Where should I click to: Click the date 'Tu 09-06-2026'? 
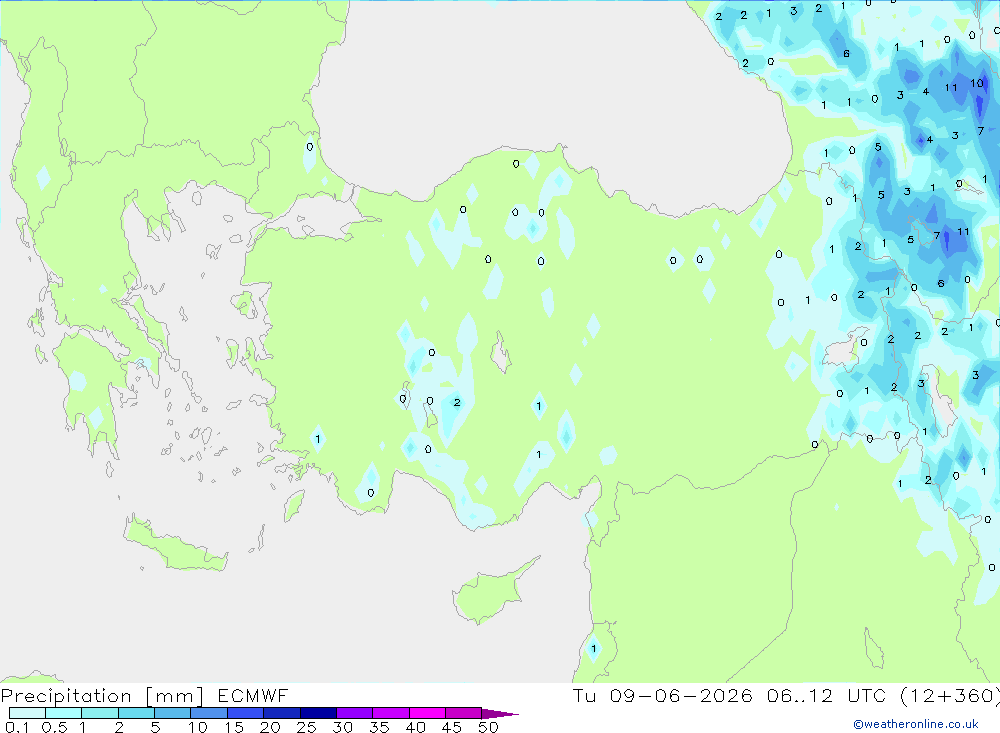pos(663,695)
